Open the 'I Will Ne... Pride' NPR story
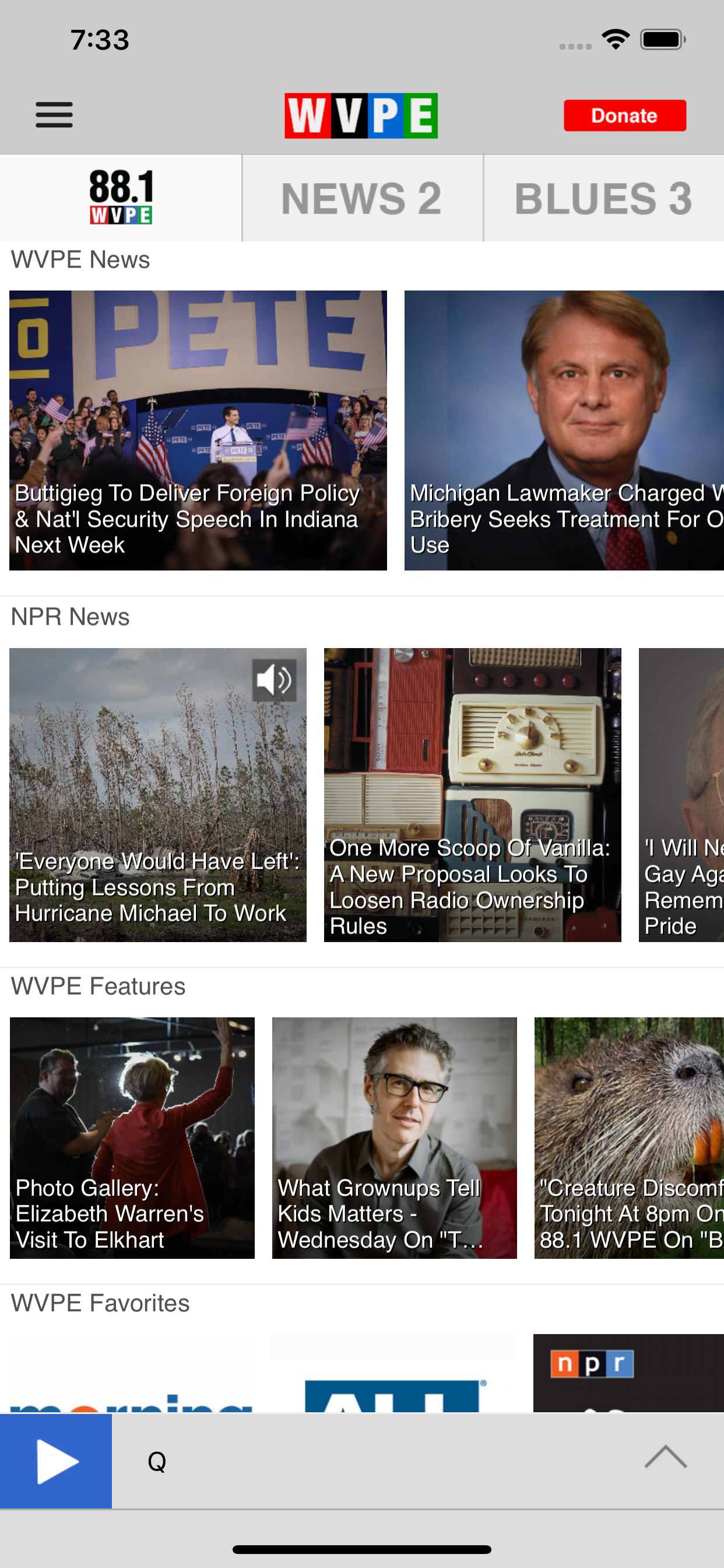 [681, 795]
